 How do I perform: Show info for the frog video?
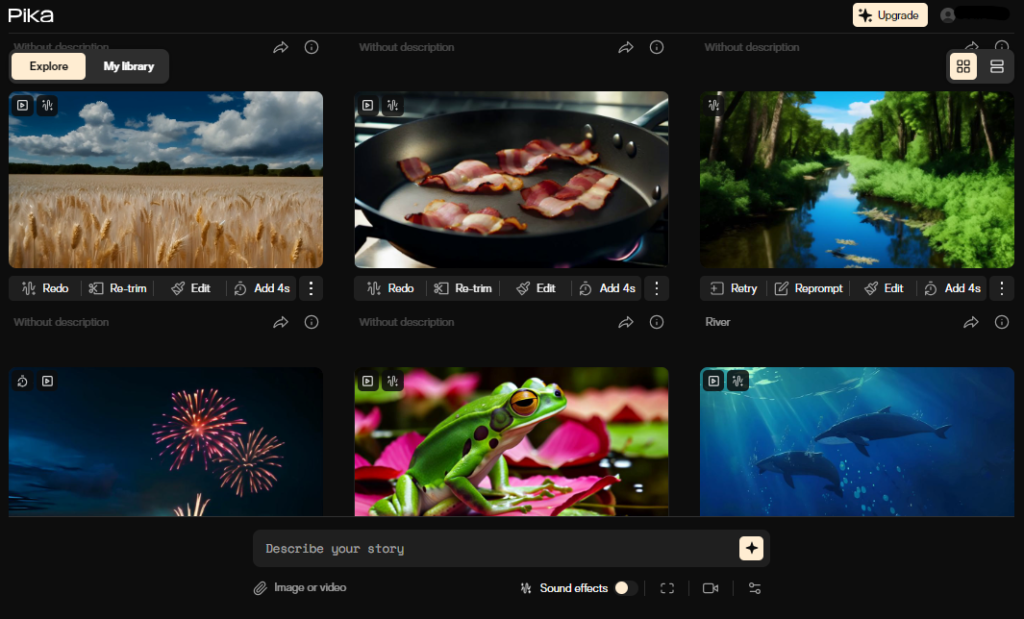click(656, 322)
